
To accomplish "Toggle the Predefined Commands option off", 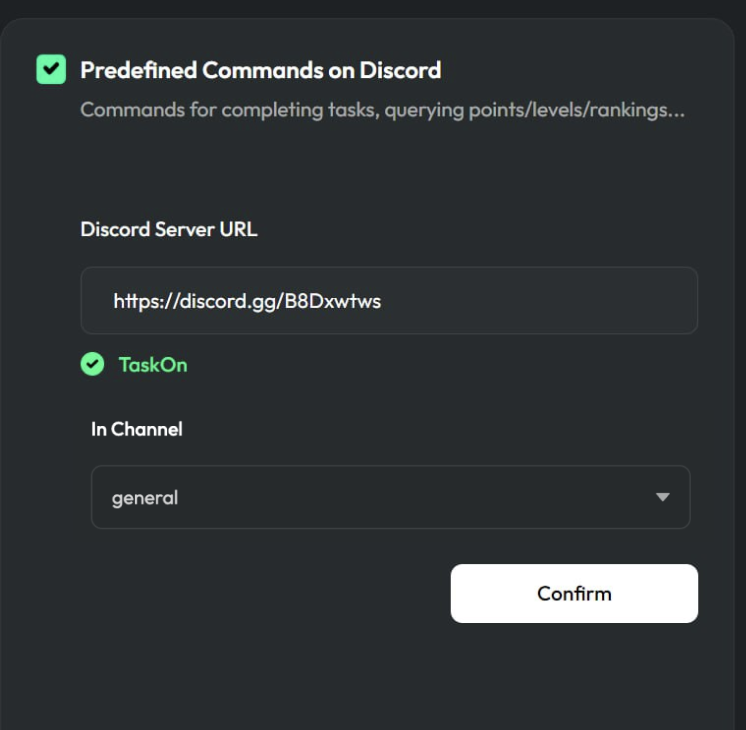I will 51,69.
